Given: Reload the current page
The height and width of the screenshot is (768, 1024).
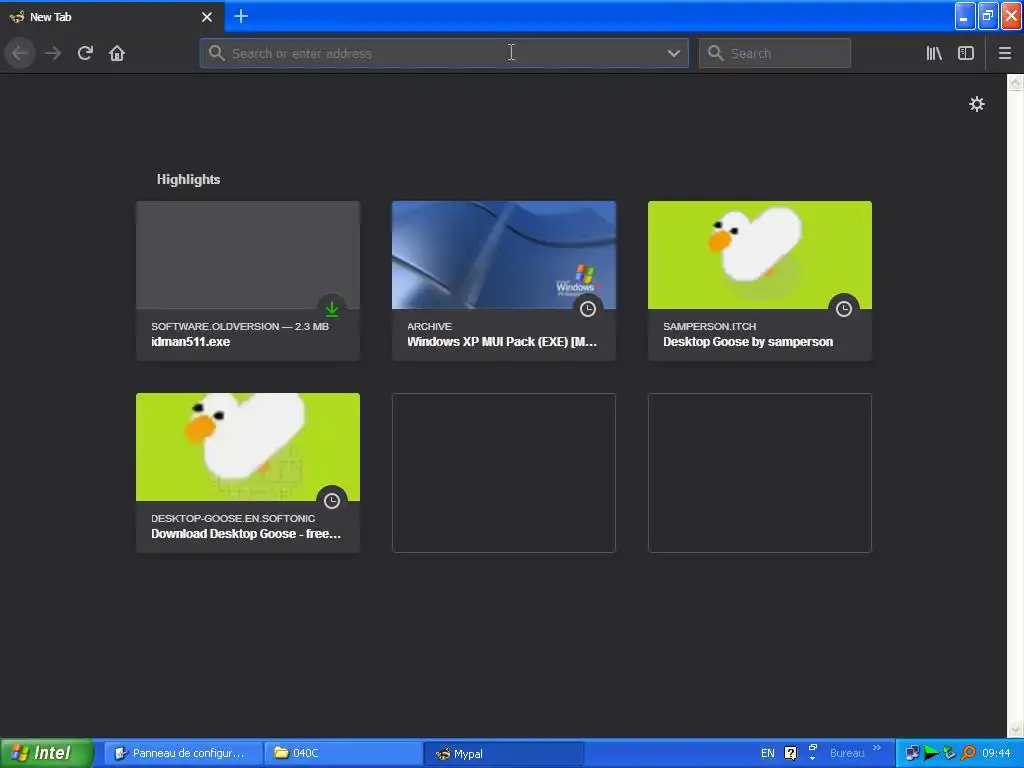Looking at the screenshot, I should click(85, 53).
